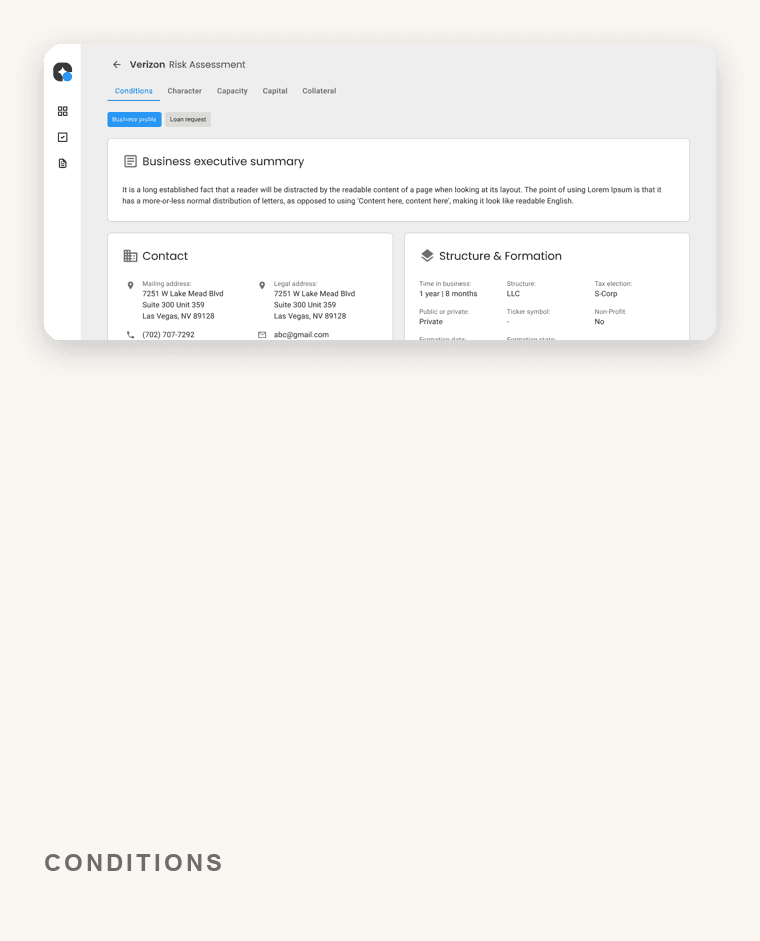Image resolution: width=760 pixels, height=941 pixels.
Task: Switch to the Character tab
Action: pos(184,91)
